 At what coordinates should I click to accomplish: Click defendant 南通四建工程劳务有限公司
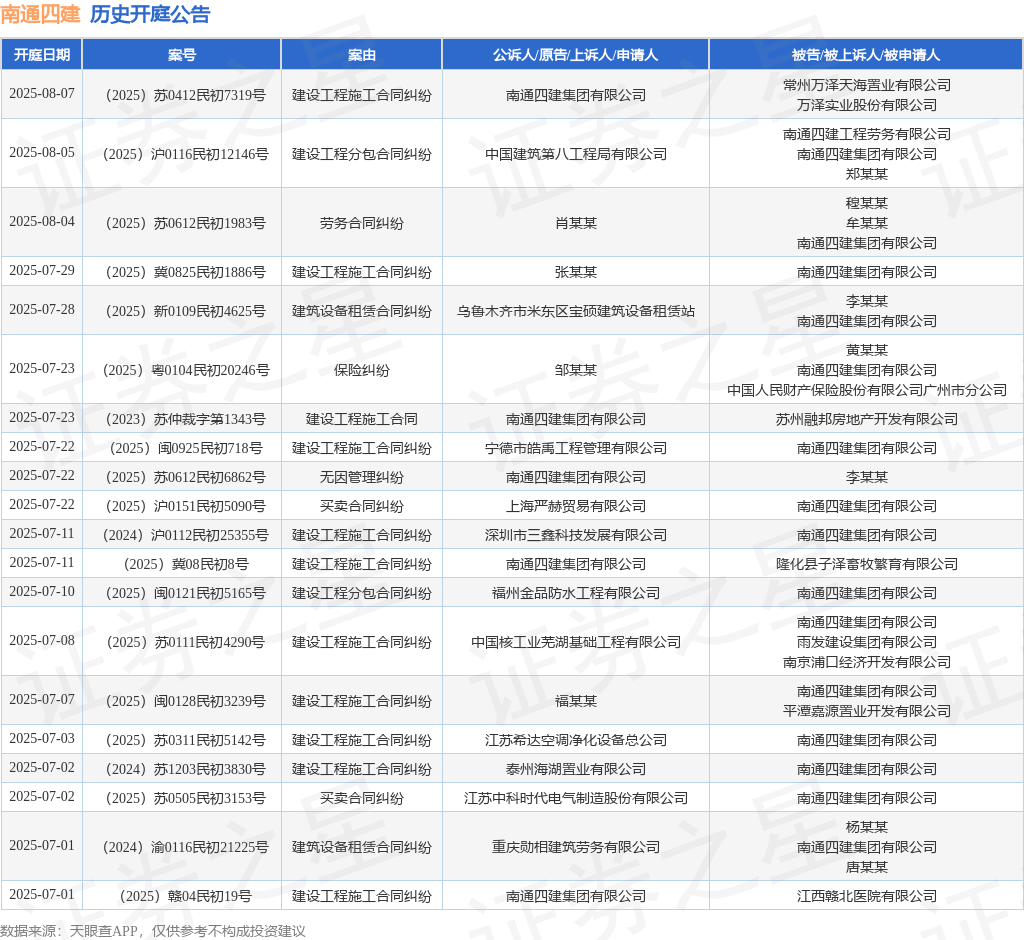[x=867, y=135]
